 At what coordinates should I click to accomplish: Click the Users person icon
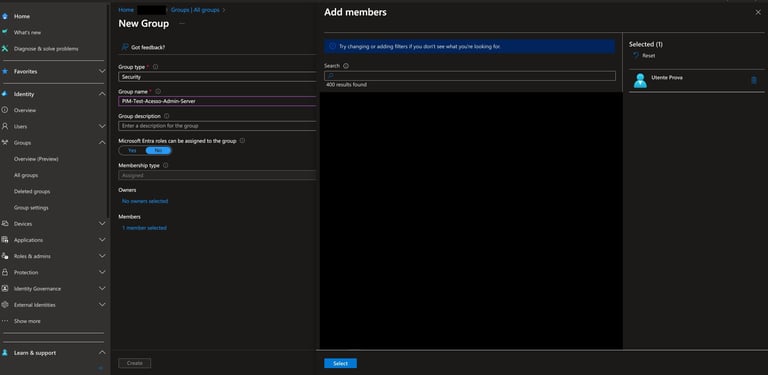[5, 126]
